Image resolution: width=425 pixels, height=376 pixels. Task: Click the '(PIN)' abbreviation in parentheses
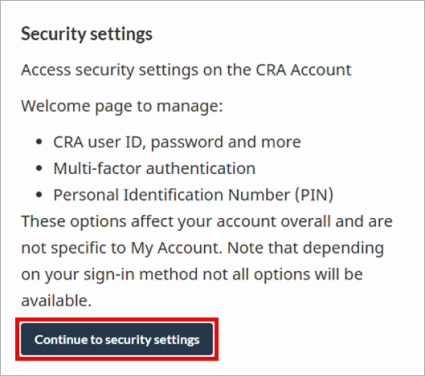pyautogui.click(x=314, y=195)
